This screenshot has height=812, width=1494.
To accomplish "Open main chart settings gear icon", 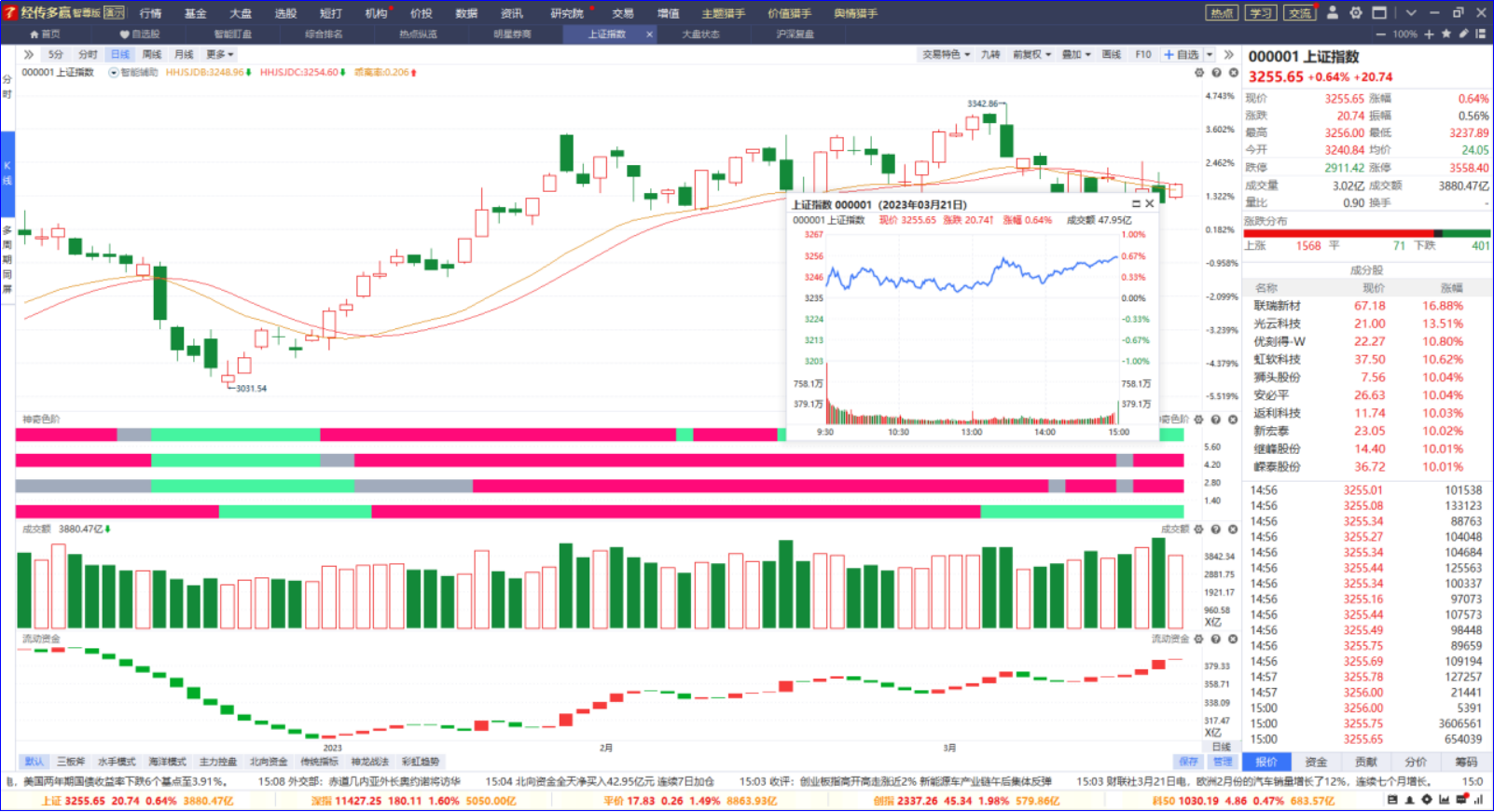I will point(1199,73).
